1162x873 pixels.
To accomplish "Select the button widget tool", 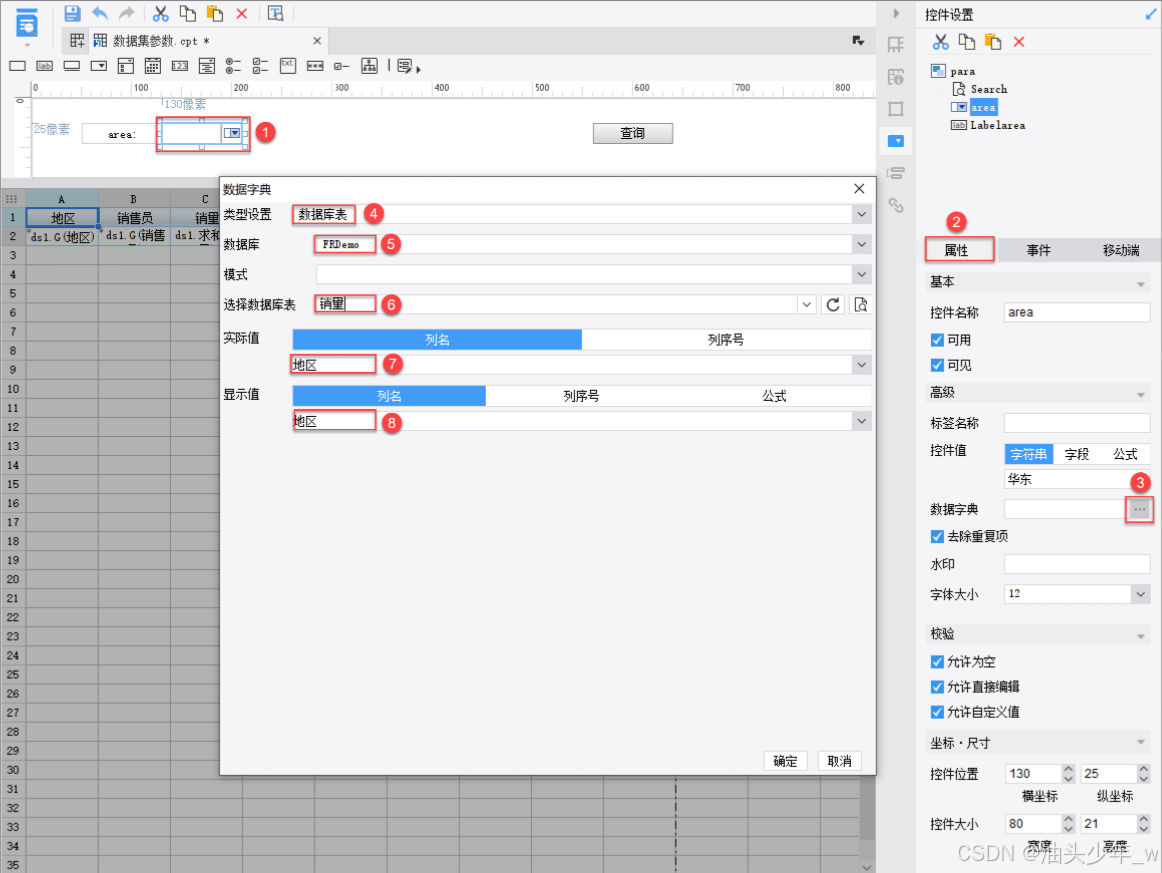I will [72, 66].
